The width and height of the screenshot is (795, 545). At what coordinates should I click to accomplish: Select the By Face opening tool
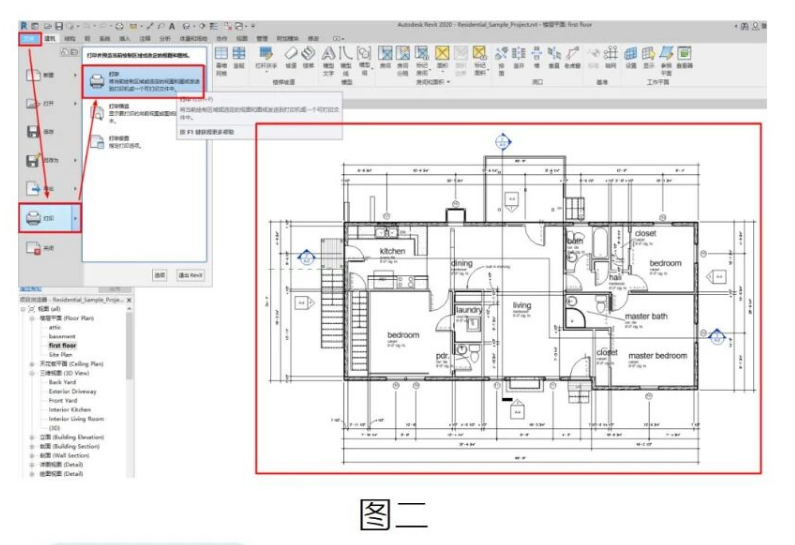501,61
